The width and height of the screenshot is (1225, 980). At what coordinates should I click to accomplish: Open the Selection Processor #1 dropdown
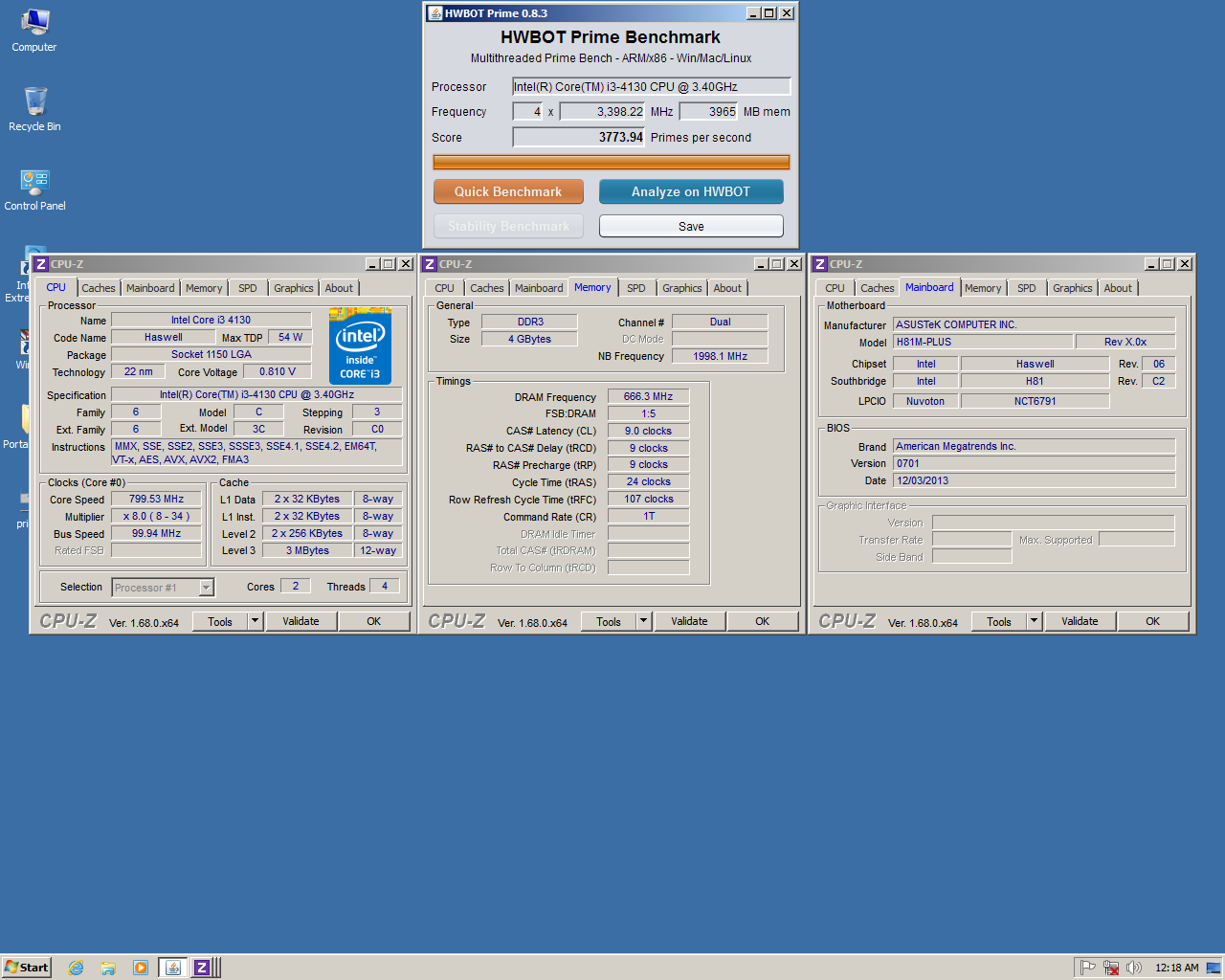coord(163,588)
